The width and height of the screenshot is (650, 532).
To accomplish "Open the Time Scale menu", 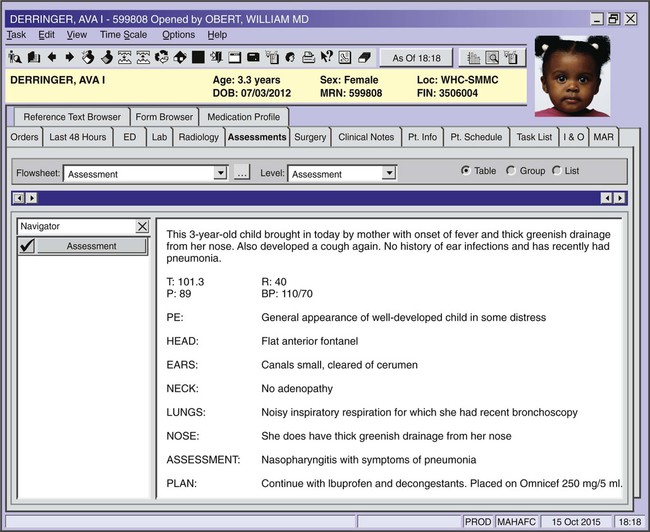I will point(123,34).
